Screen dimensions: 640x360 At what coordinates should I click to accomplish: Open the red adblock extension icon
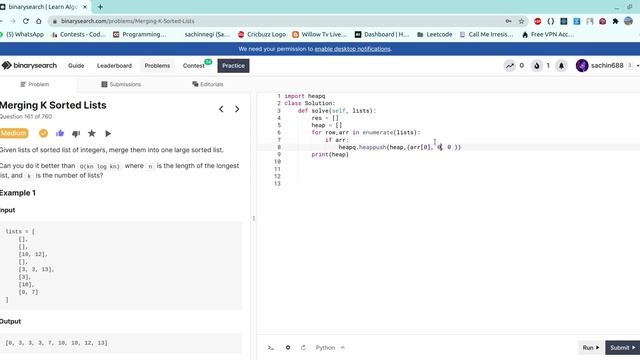[x=538, y=21]
